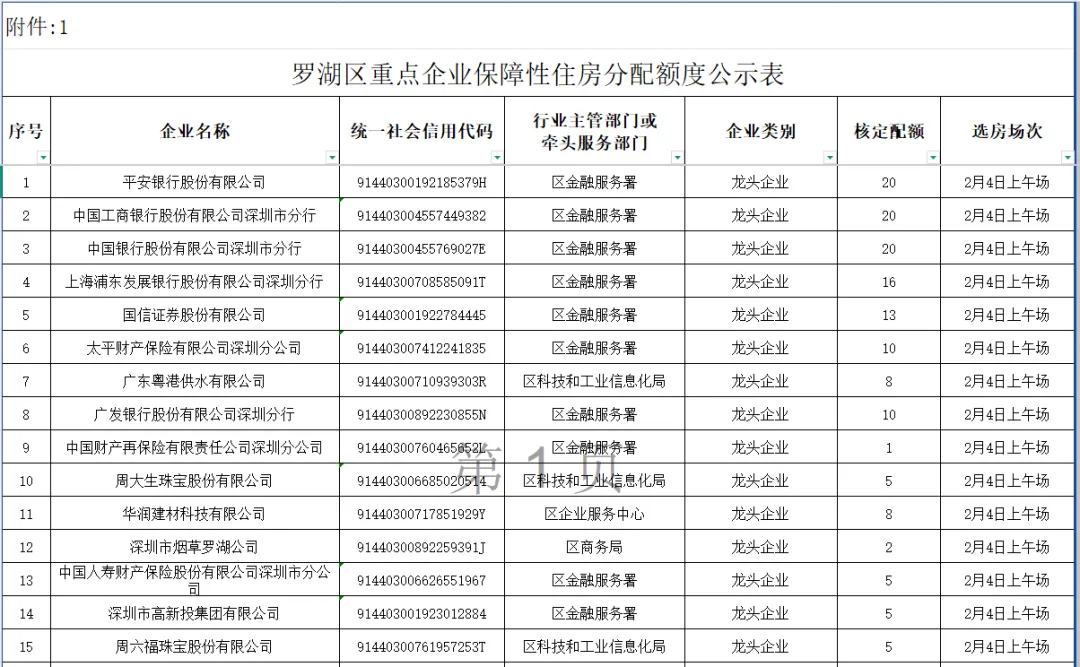Click the 企业类别 header cell
Viewport: 1080px width, 667px height.
[761, 131]
